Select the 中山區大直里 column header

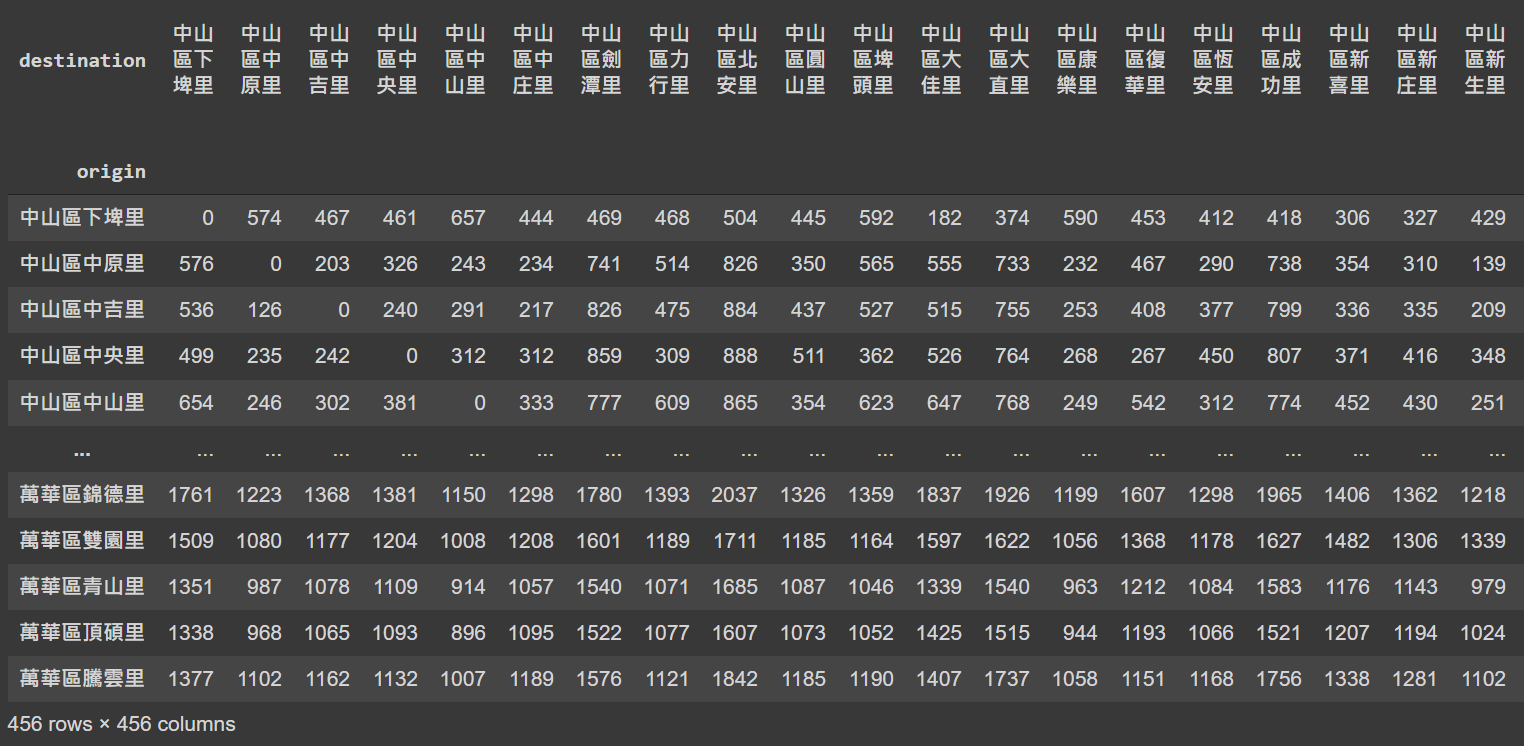pyautogui.click(x=1009, y=60)
